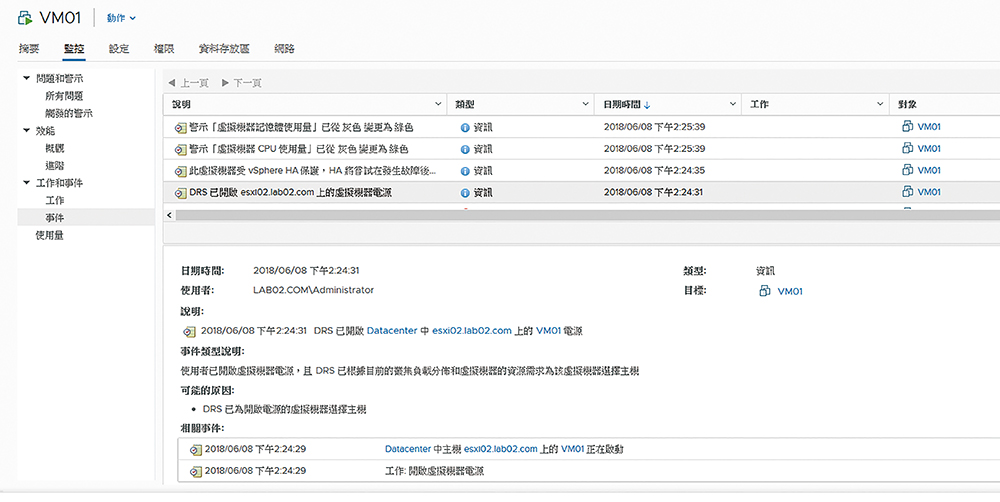Image resolution: width=1000 pixels, height=502 pixels.
Task: Open the 工作 column filter dropdown
Action: [879, 104]
